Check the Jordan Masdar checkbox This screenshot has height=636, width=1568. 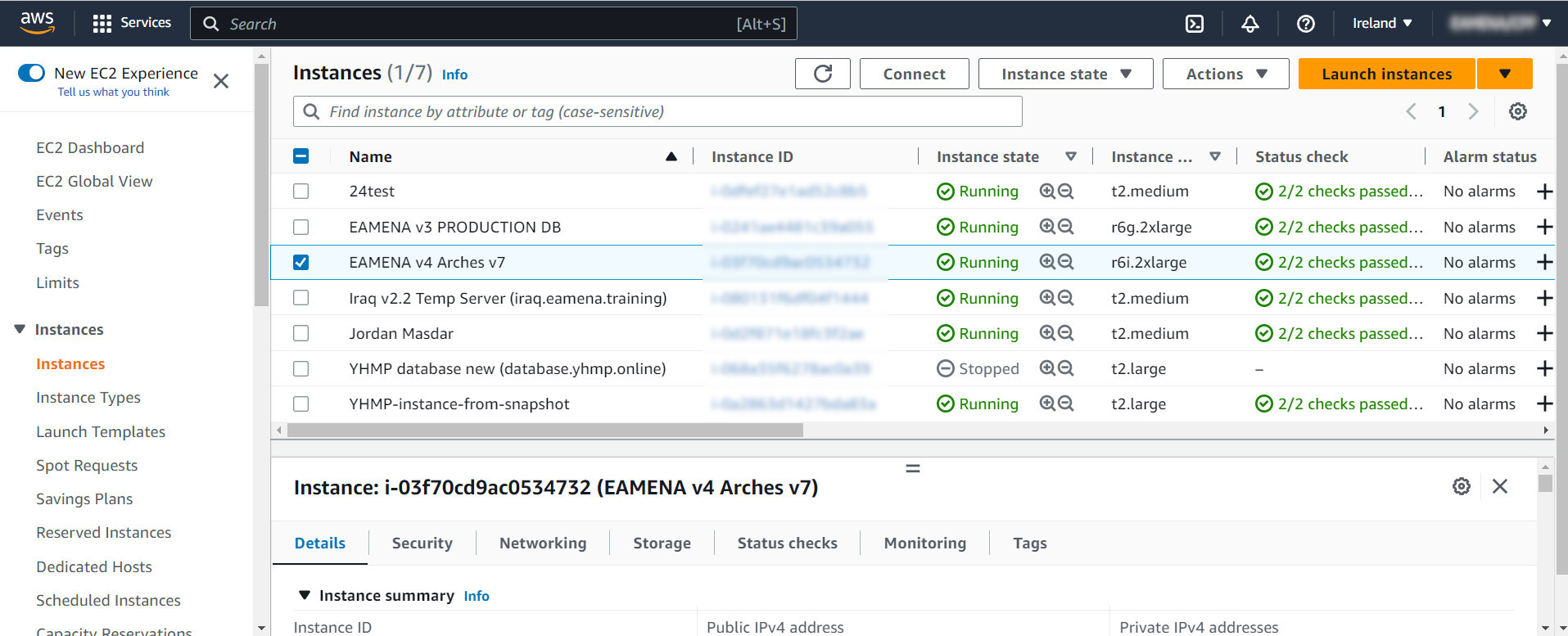301,333
